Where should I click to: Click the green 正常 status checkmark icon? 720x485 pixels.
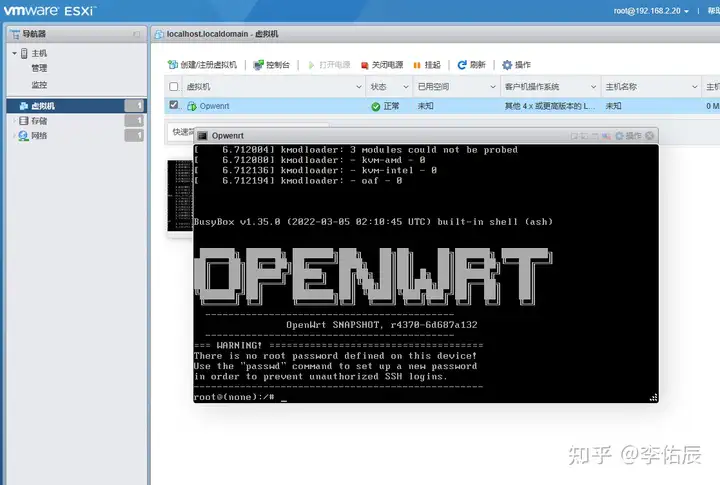coord(376,107)
